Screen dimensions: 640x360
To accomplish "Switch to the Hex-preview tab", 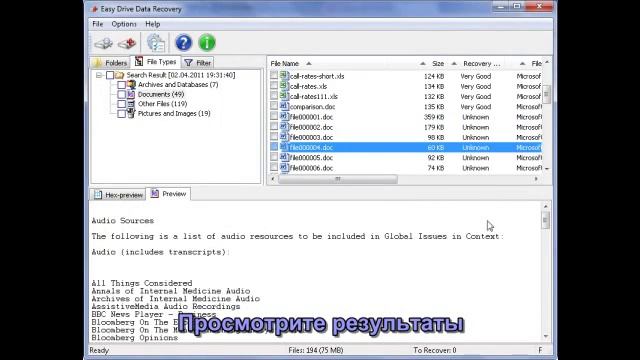I will coord(119,195).
